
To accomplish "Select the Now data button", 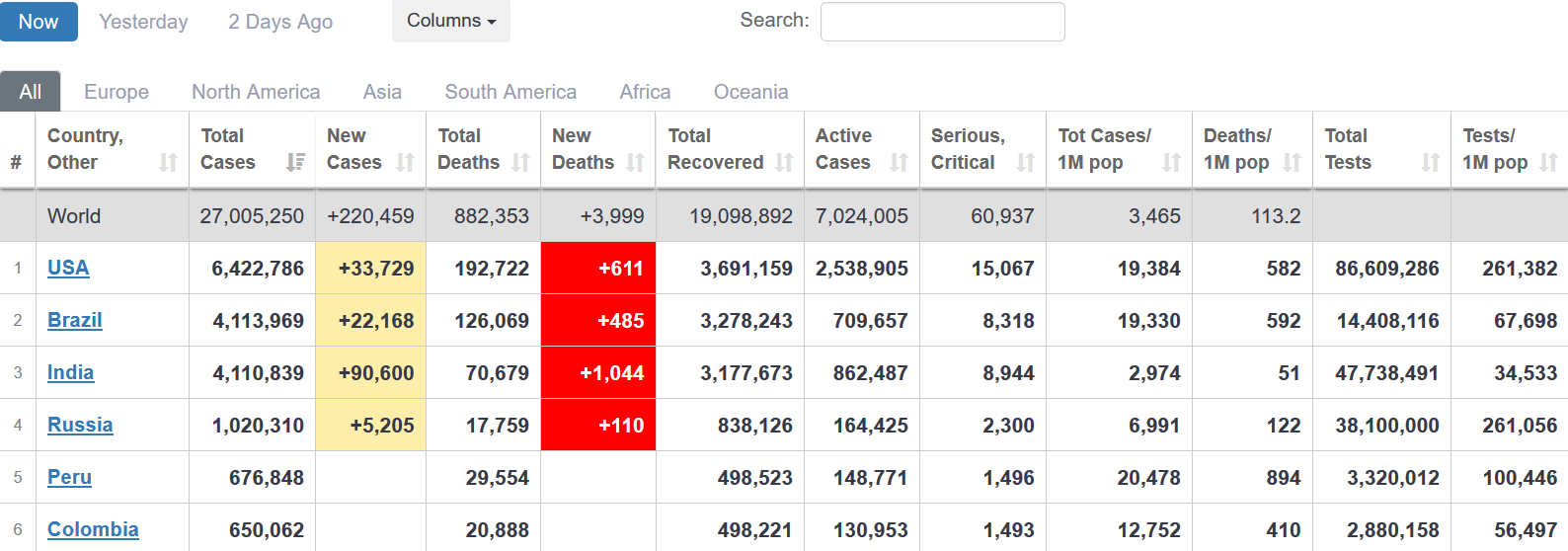I will (x=39, y=22).
